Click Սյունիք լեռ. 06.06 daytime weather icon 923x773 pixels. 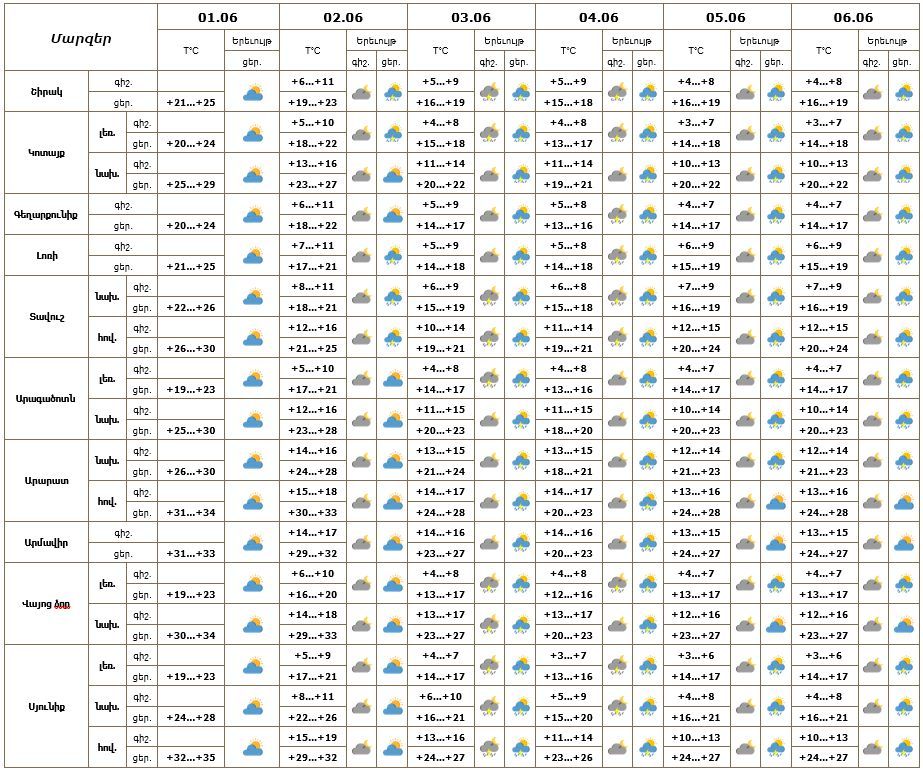point(904,666)
